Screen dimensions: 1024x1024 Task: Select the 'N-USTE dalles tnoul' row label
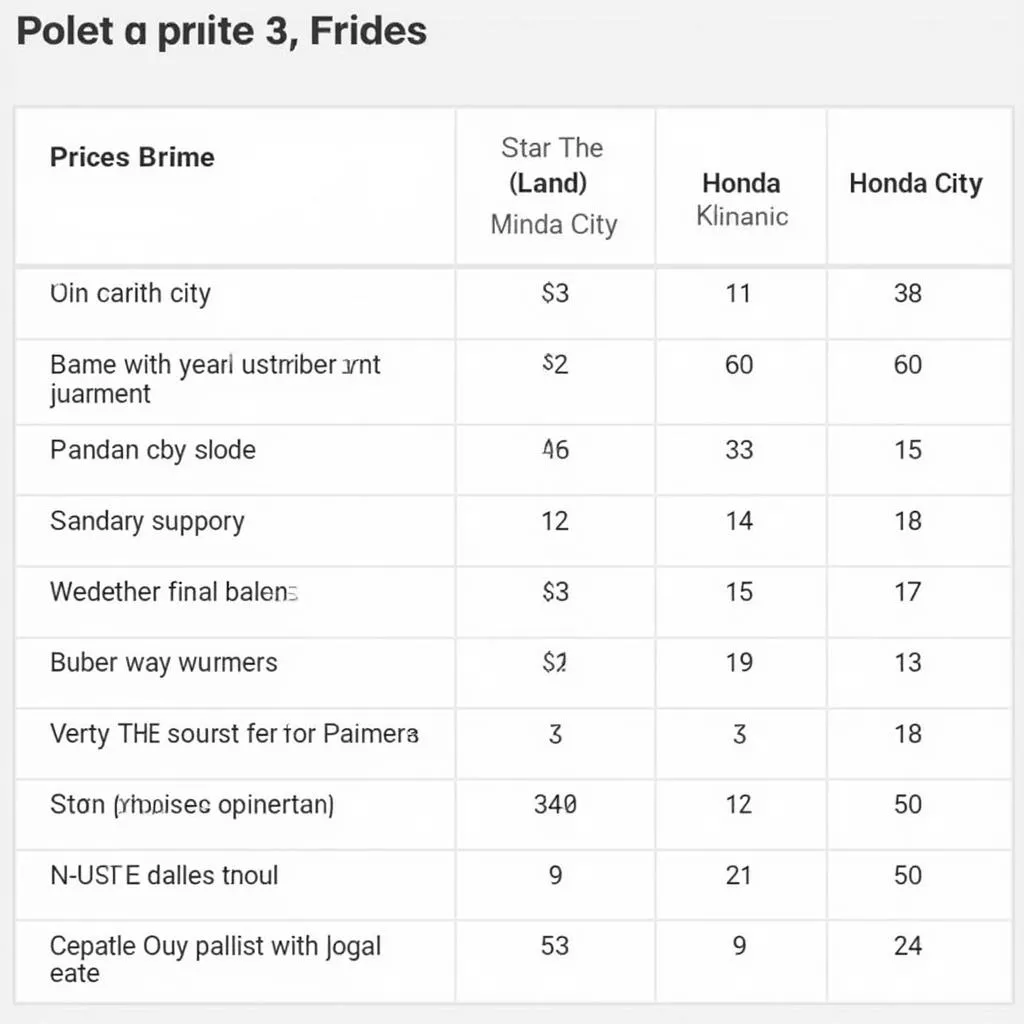pos(164,875)
